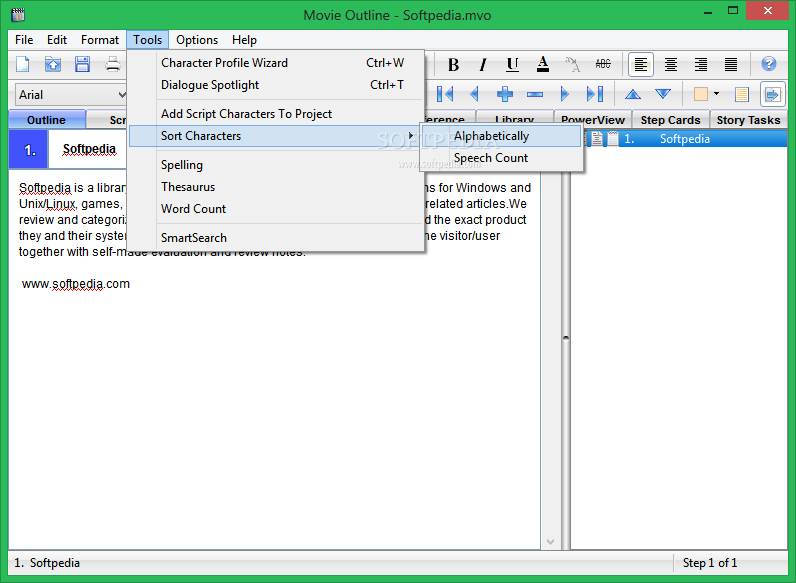This screenshot has height=583, width=796.
Task: Move step up with triangle icon
Action: 633,94
